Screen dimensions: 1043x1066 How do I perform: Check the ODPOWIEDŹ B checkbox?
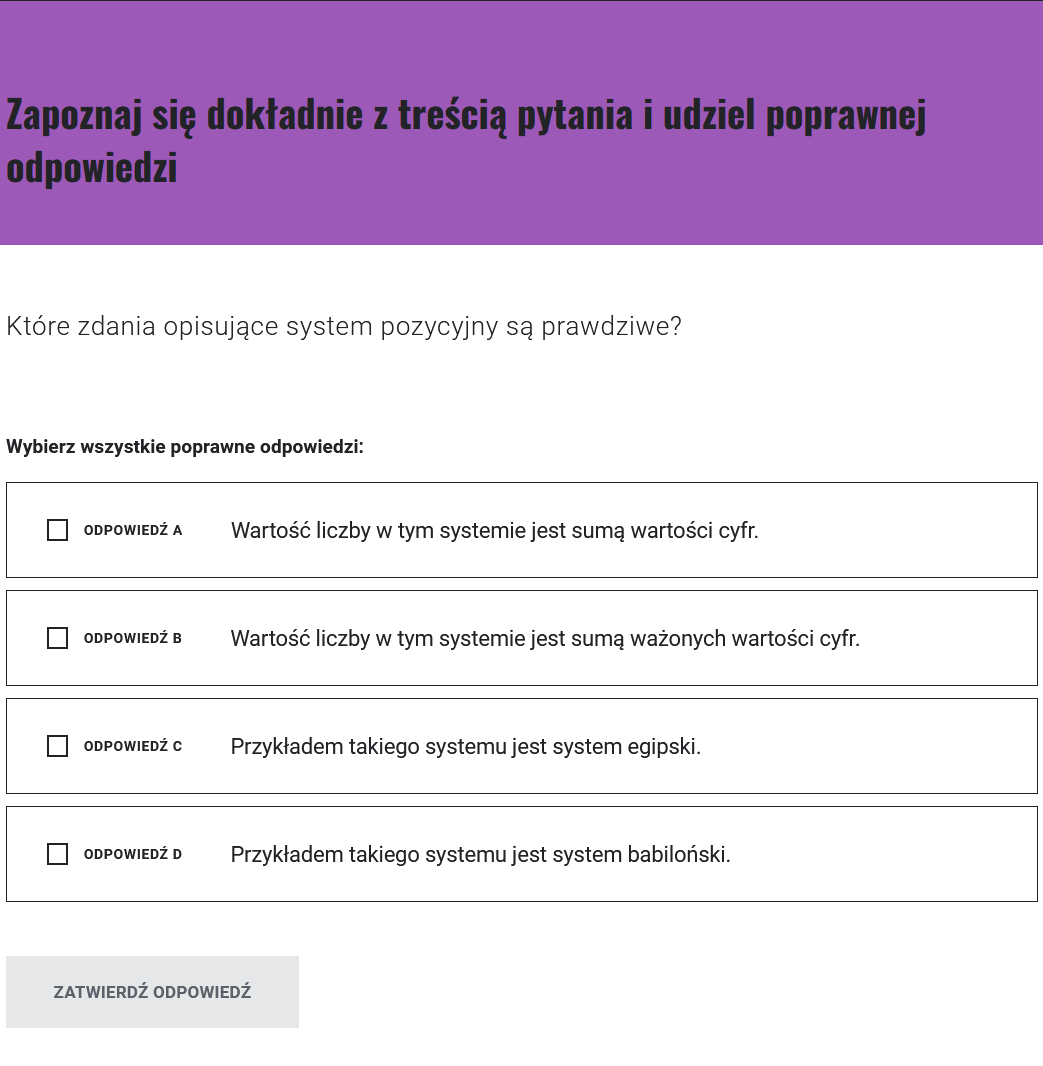(x=57, y=638)
